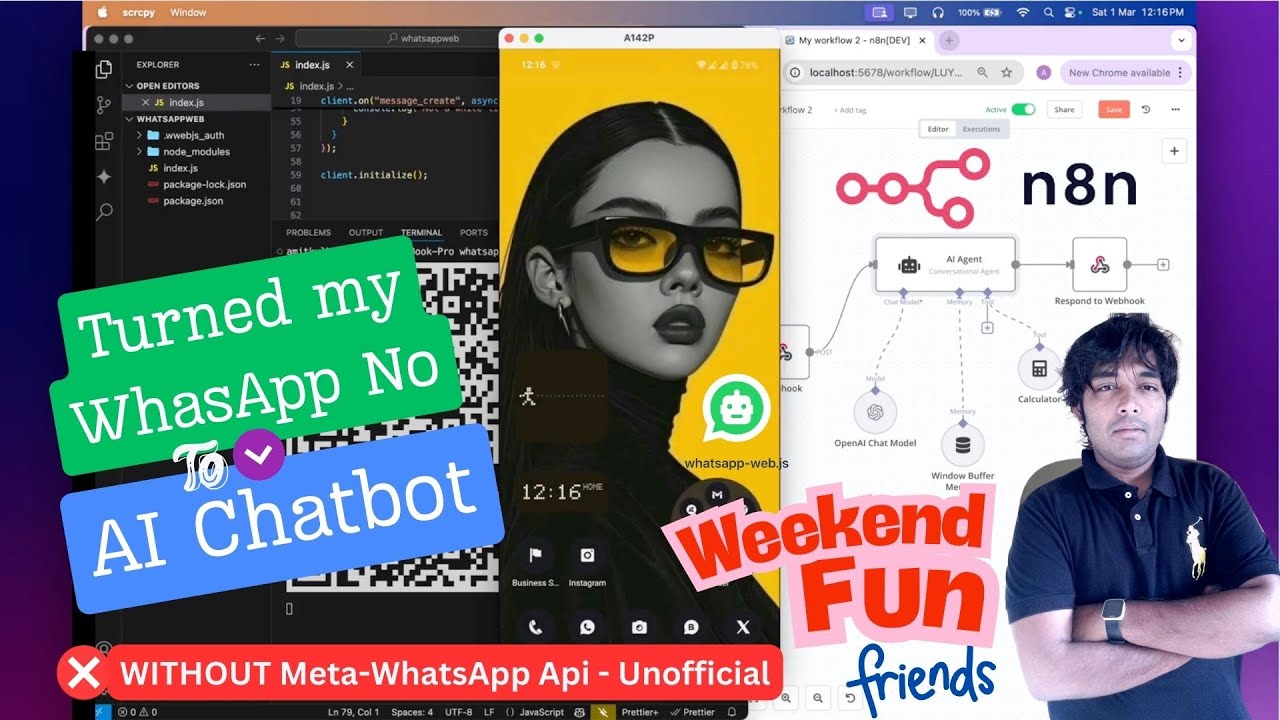This screenshot has height=720, width=1280.
Task: Open the Explorer view in VS Code activity bar
Action: coord(103,69)
